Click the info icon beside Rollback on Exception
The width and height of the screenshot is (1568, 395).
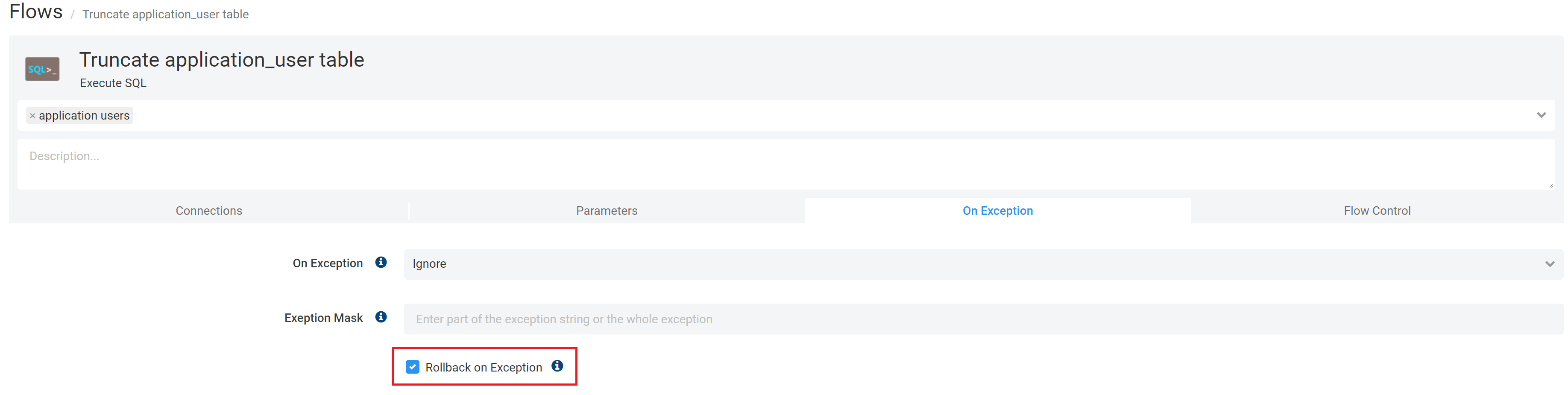(557, 366)
